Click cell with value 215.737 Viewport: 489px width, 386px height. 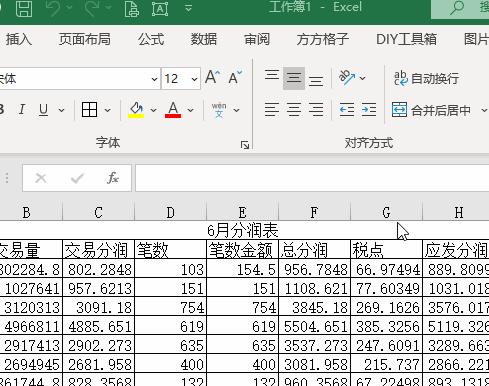(386, 364)
